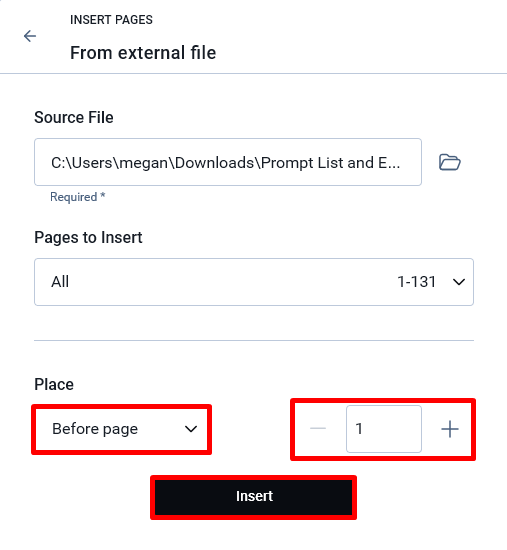Viewport: 507px width, 550px height.
Task: Click the Pages to Insert label
Action: [x=88, y=237]
